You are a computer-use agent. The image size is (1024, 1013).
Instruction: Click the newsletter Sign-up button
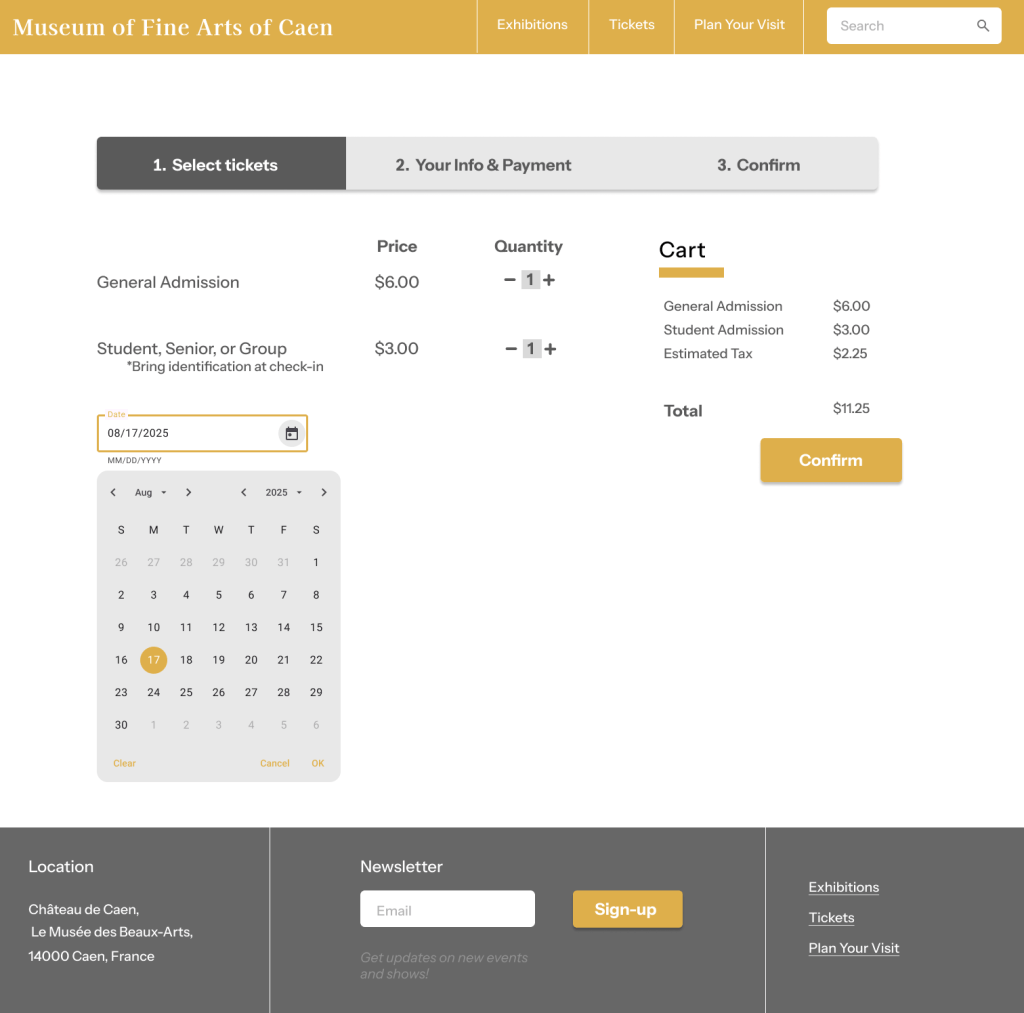point(627,910)
